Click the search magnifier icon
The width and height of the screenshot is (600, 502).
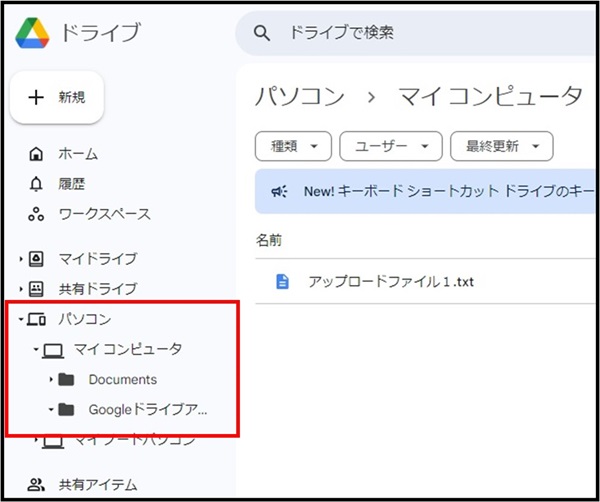263,34
